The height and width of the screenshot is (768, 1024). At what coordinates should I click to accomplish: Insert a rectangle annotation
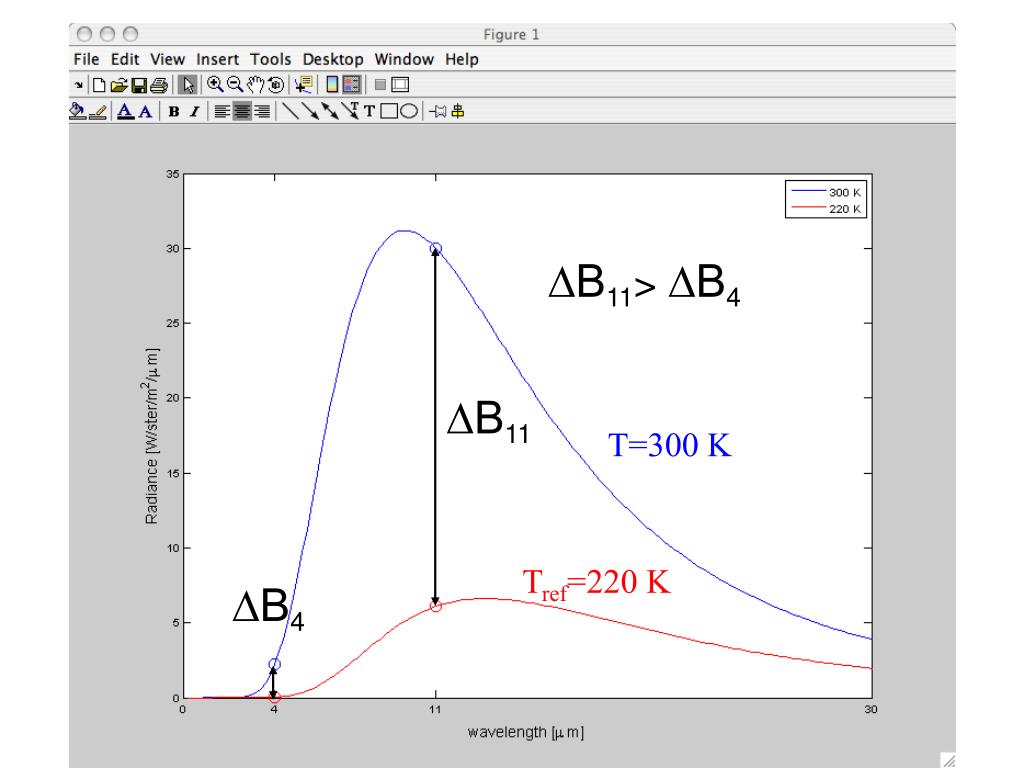[x=389, y=111]
